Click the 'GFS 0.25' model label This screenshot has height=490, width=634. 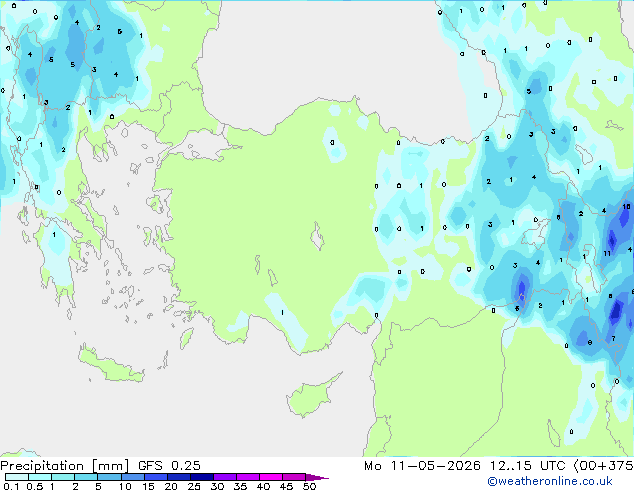pos(169,466)
